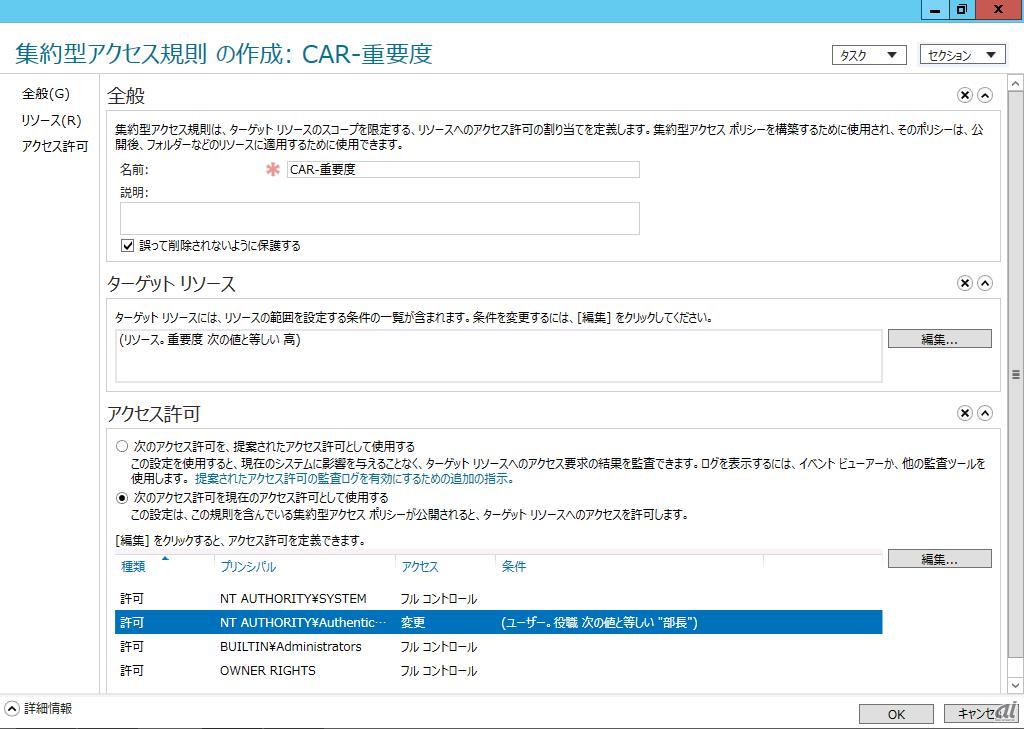The width and height of the screenshot is (1024, 729).
Task: Collapse the アクセス許可 section chevron
Action: [985, 413]
